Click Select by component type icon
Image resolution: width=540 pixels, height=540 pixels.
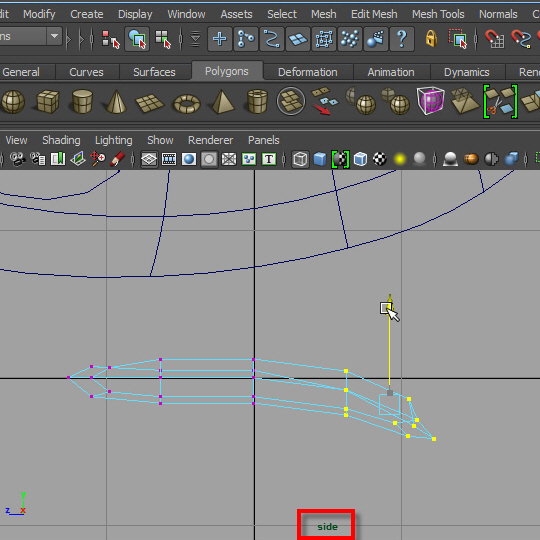[163, 39]
